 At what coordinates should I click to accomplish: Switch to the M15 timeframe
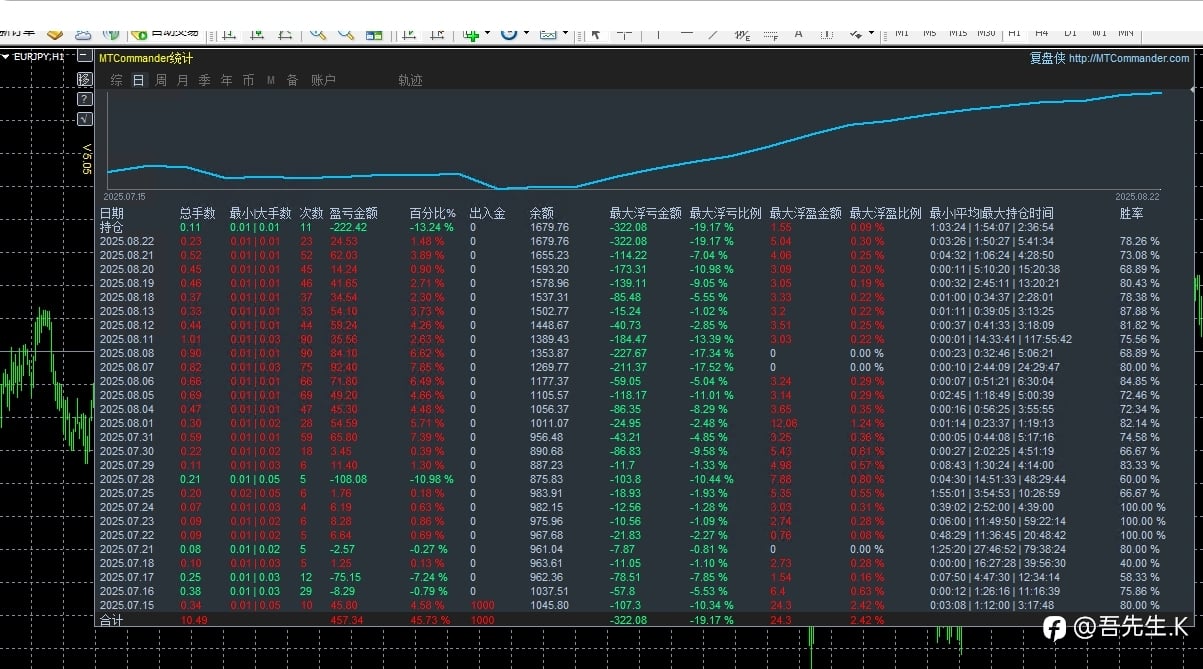(958, 33)
